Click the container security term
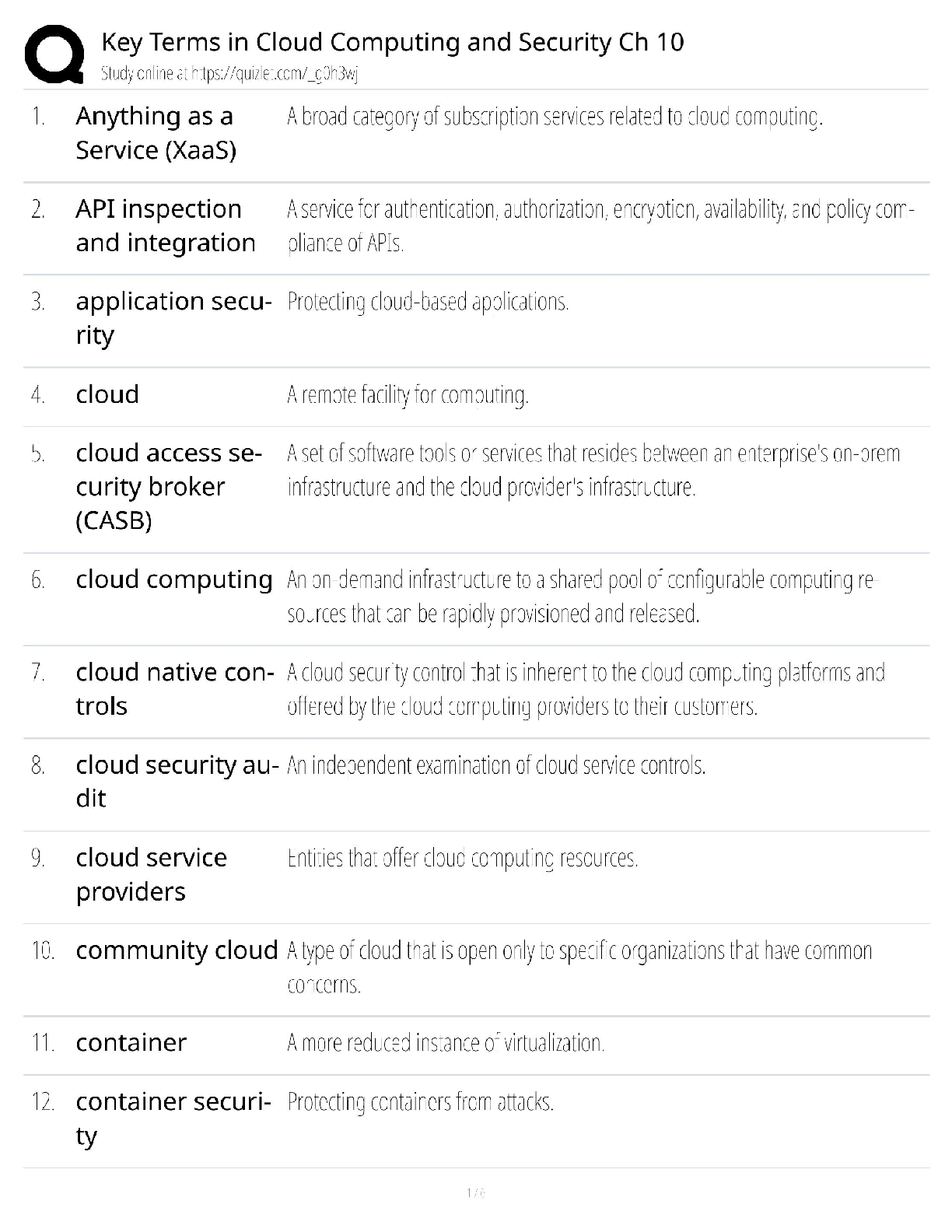The image size is (952, 1232). pyautogui.click(x=173, y=1118)
